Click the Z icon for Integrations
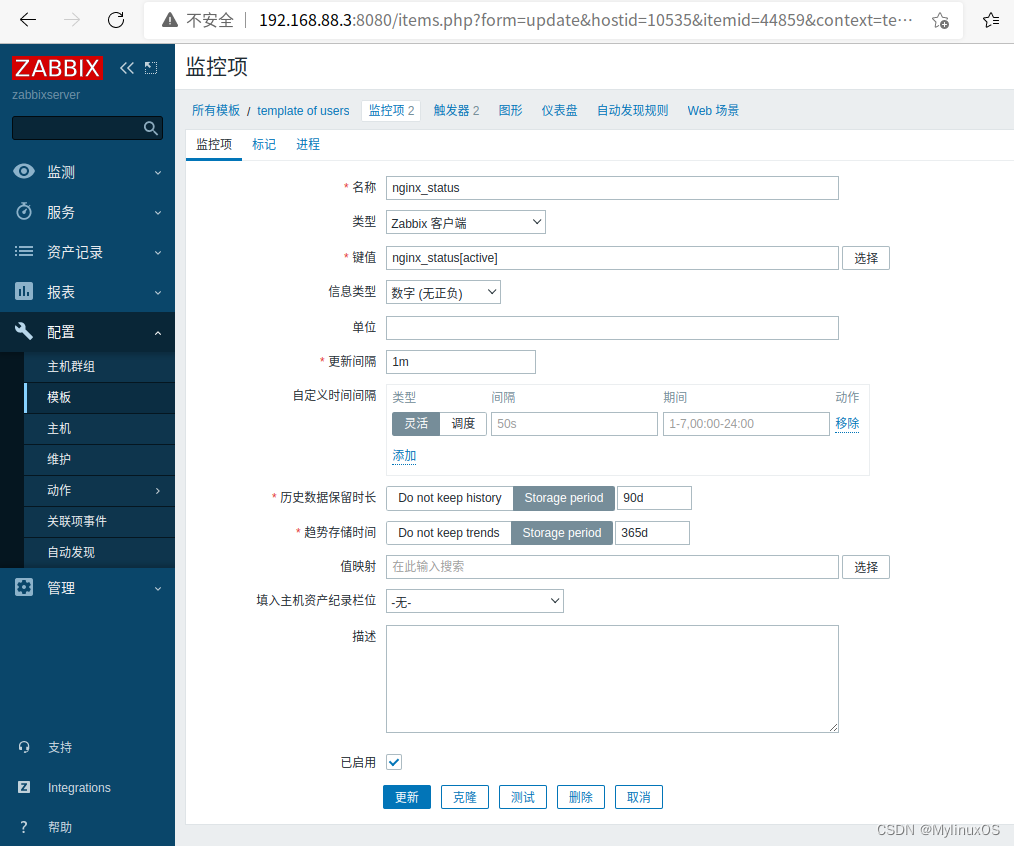1015x847 pixels. 24,787
